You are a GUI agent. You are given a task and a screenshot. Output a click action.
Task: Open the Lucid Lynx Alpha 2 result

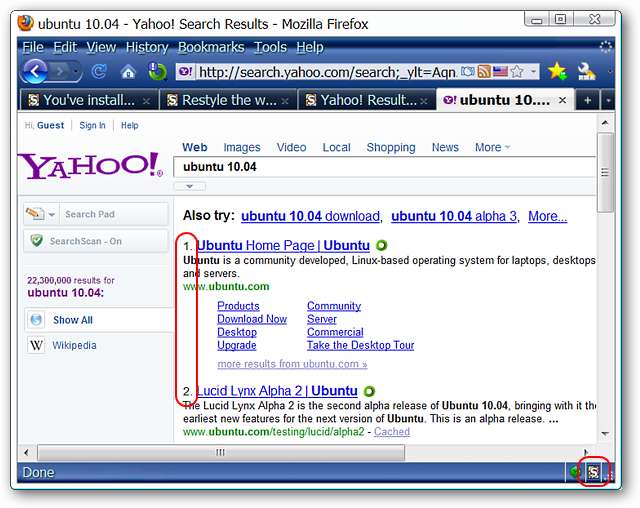point(277,391)
